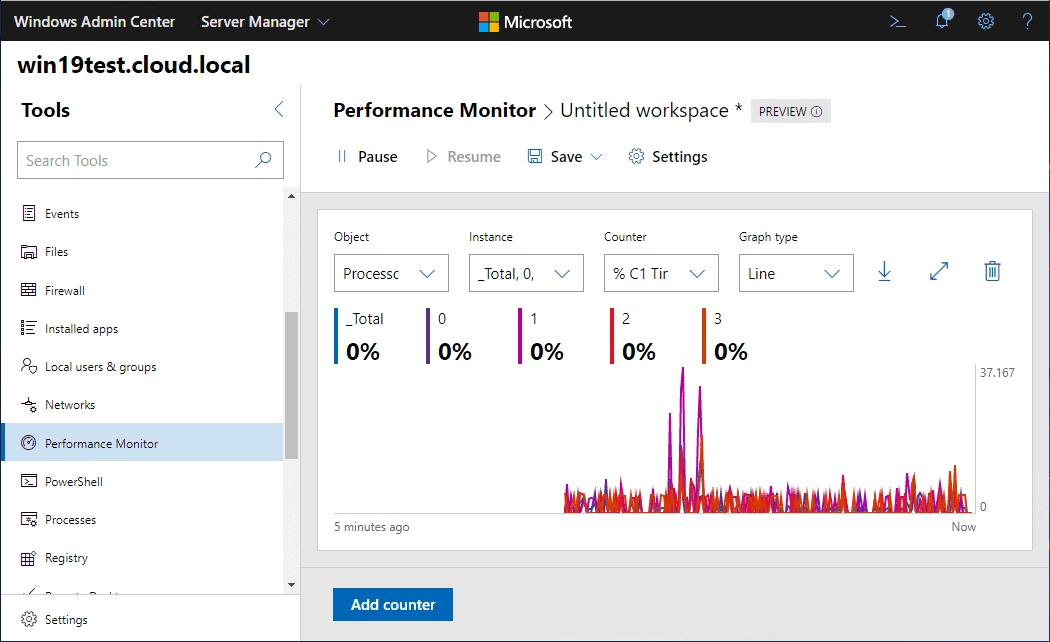The image size is (1050, 642).
Task: Delete the counter with trash icon
Action: tap(992, 271)
